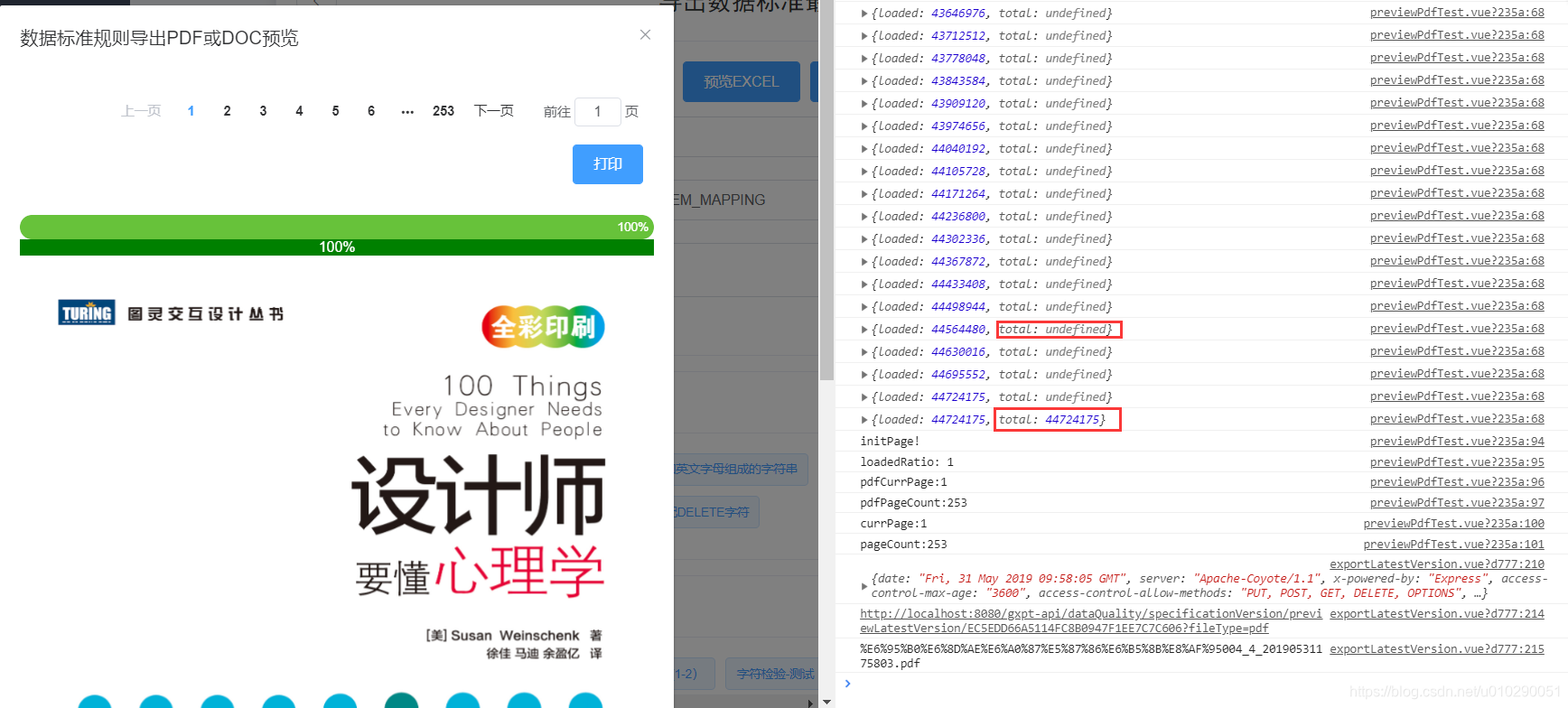Open previewPdfTest.vue:96 source link for pdfCurrPage

point(1457,482)
